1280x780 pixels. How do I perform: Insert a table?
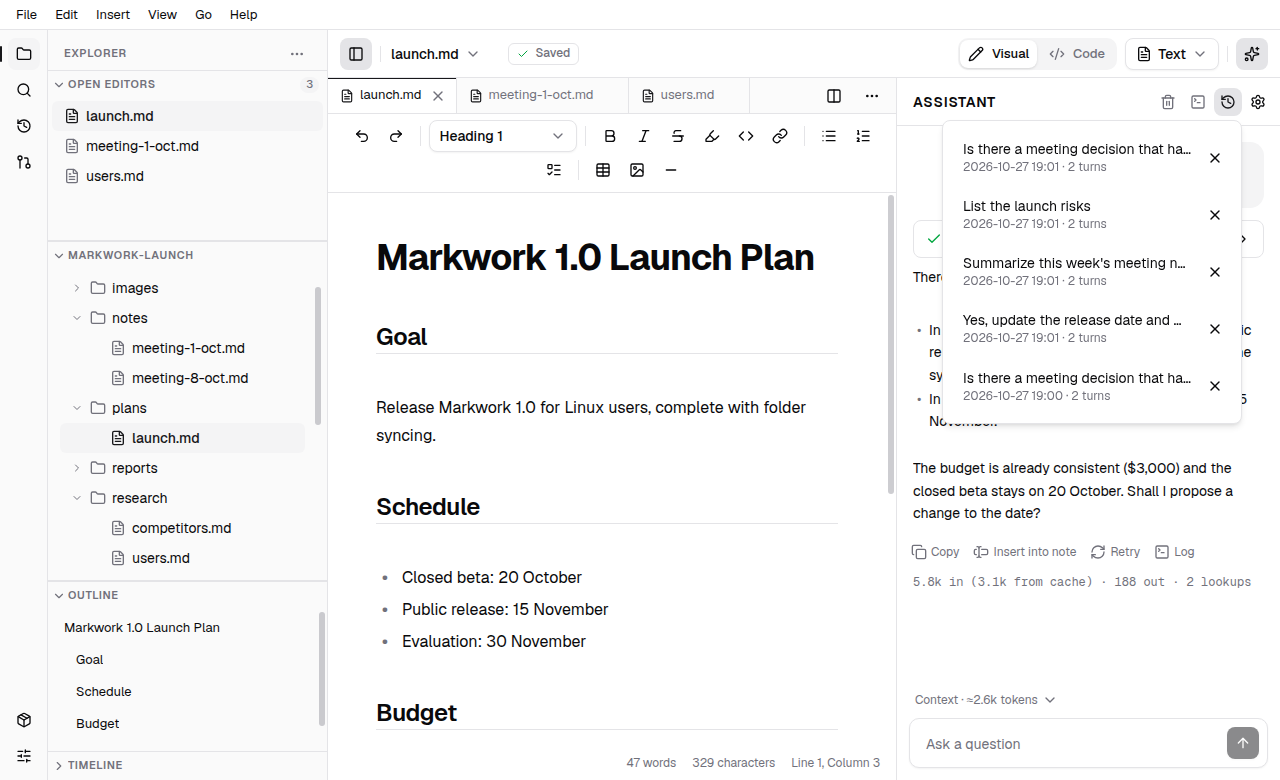(603, 170)
